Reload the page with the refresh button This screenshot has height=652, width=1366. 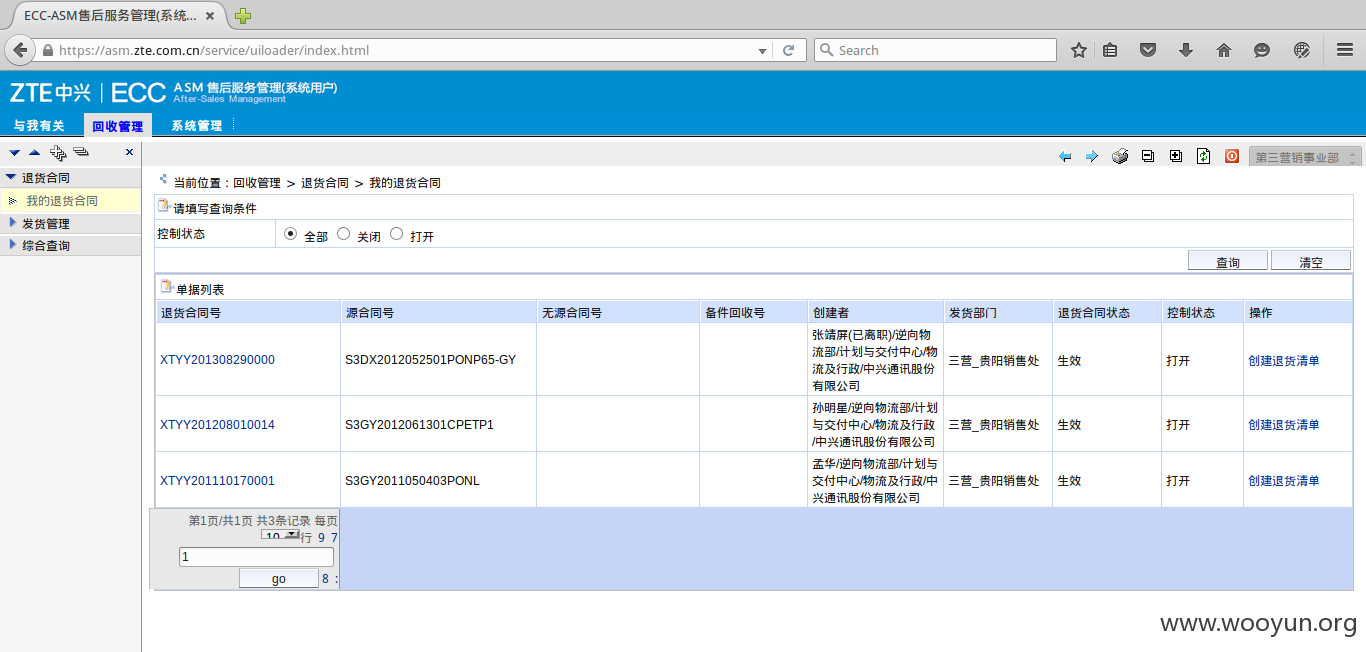[x=788, y=50]
